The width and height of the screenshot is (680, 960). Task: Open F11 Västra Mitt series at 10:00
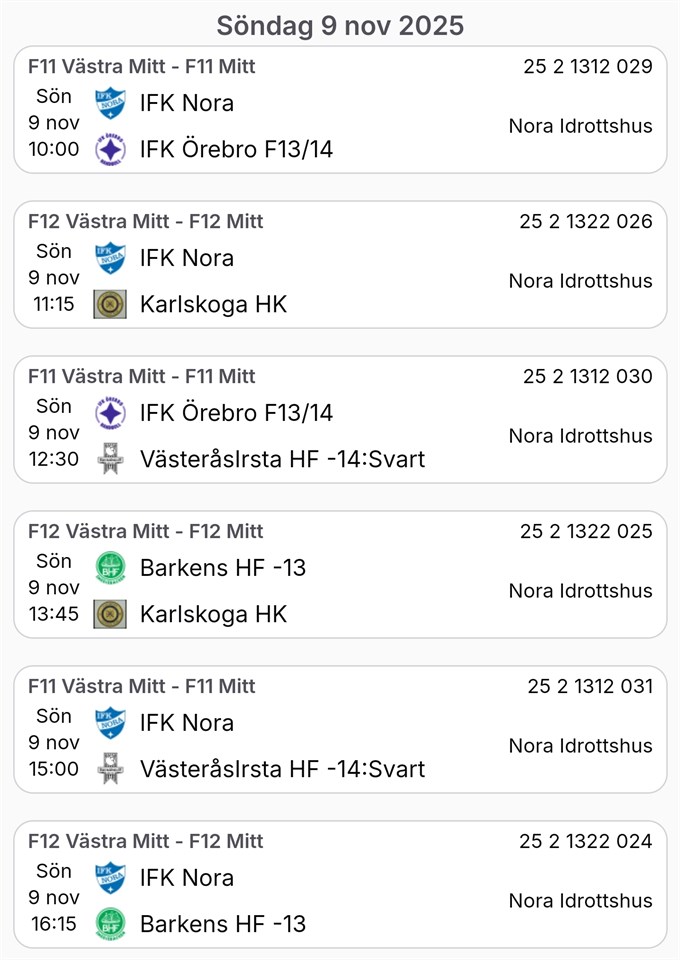(x=141, y=67)
